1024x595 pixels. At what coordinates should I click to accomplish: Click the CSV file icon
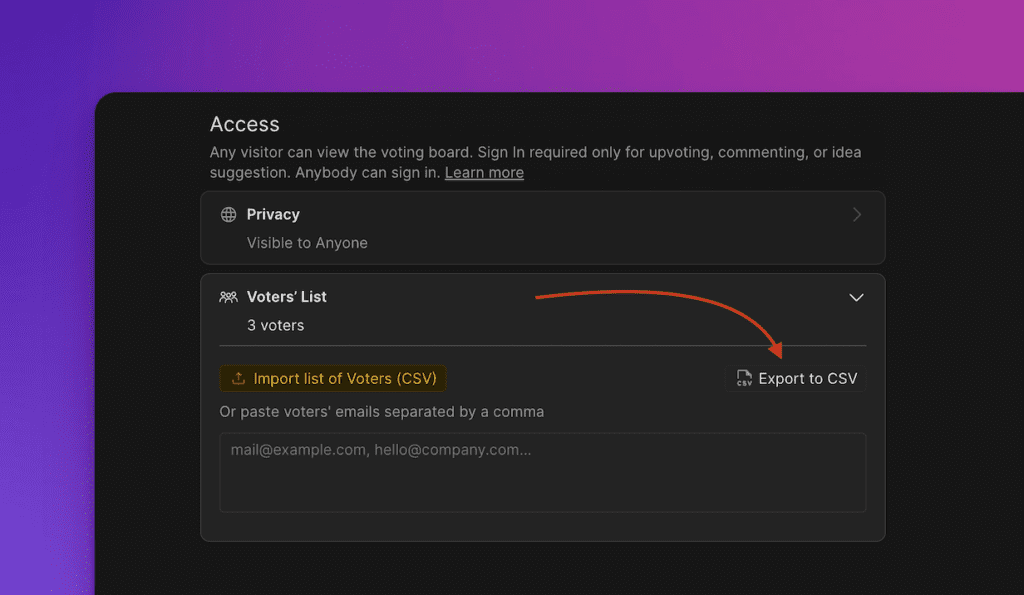[744, 378]
